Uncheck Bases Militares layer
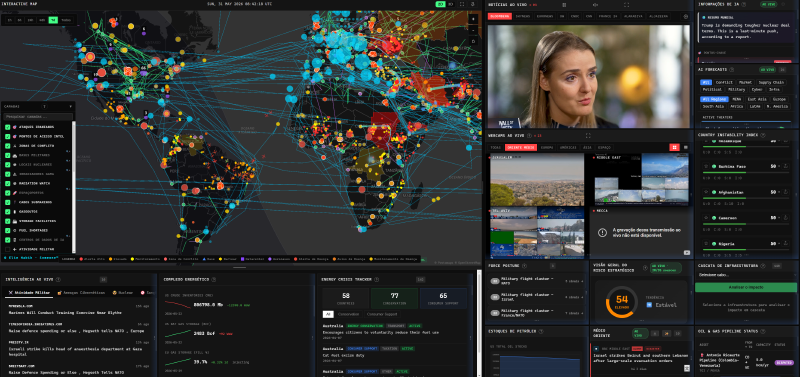 [8, 155]
